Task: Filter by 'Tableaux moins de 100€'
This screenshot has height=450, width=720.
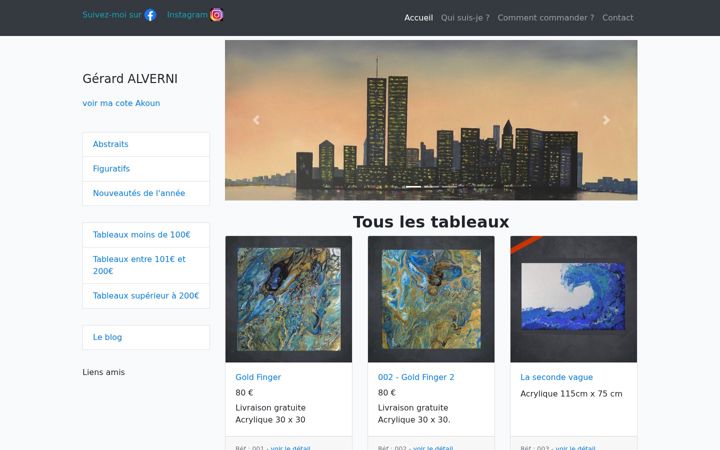Action: [146, 235]
